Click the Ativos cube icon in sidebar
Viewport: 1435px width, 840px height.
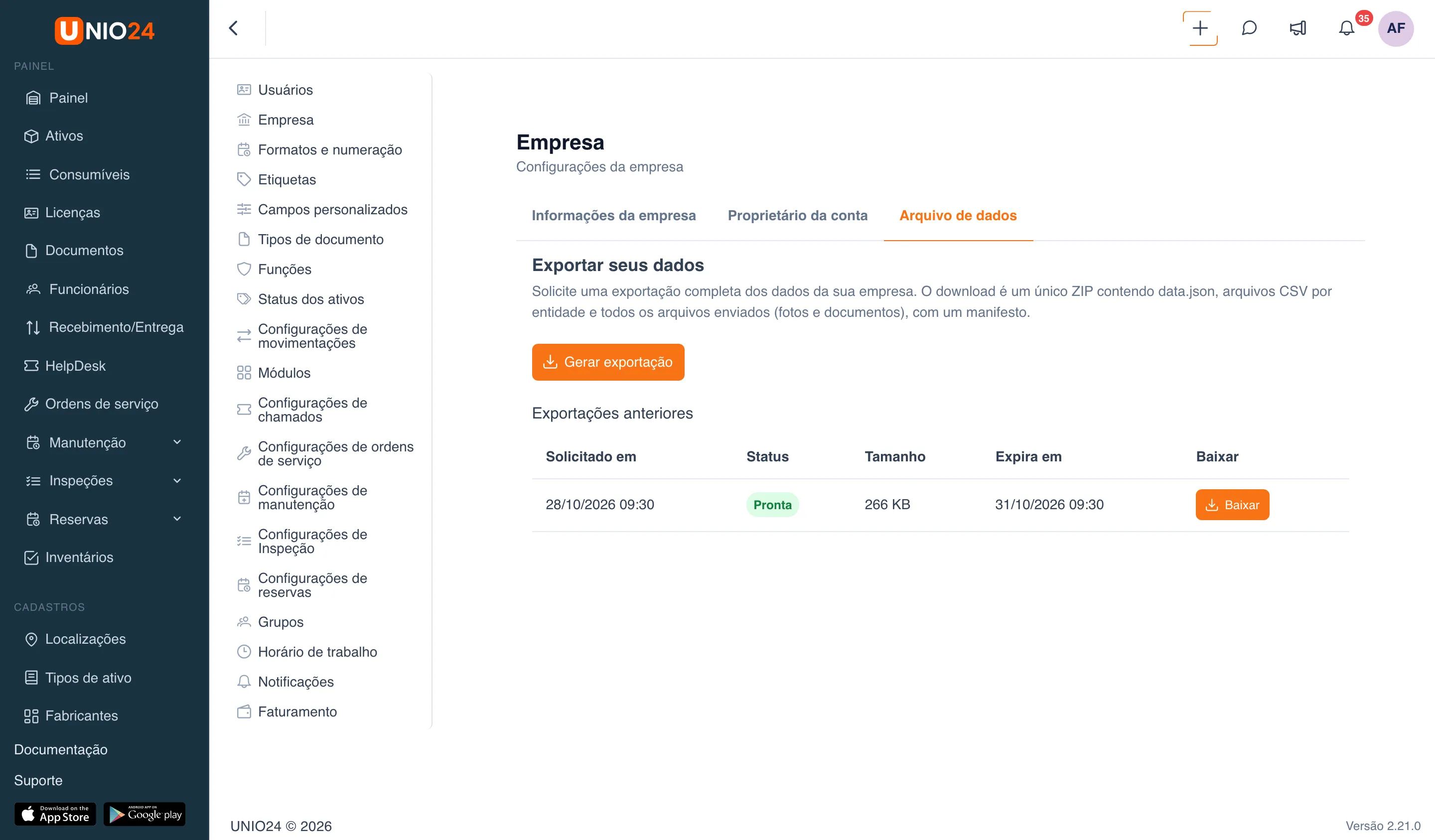[x=31, y=136]
